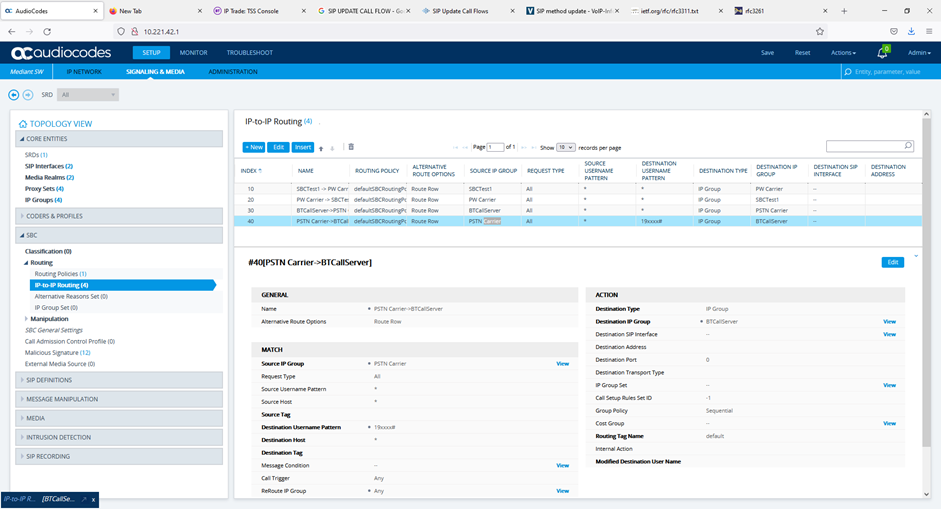Click the AudioCodes logo
Image resolution: width=941 pixels, height=509 pixels.
coord(61,53)
